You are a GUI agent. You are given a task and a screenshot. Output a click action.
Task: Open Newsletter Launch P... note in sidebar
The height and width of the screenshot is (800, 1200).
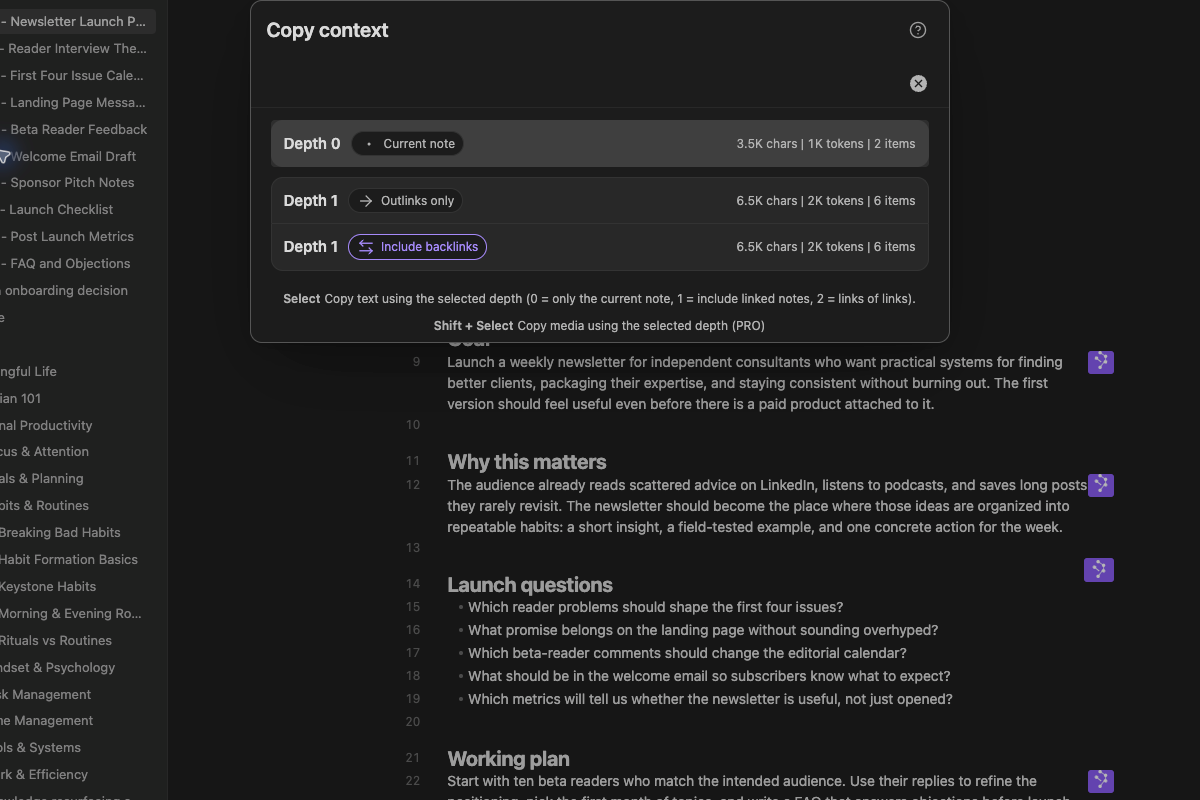(x=78, y=21)
